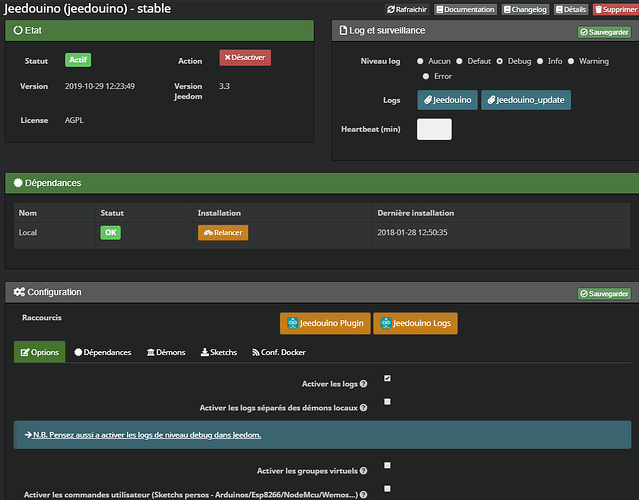This screenshot has height=500, width=639.
Task: Click the version date 2019-10-29 12:23:49
Action: (x=100, y=86)
